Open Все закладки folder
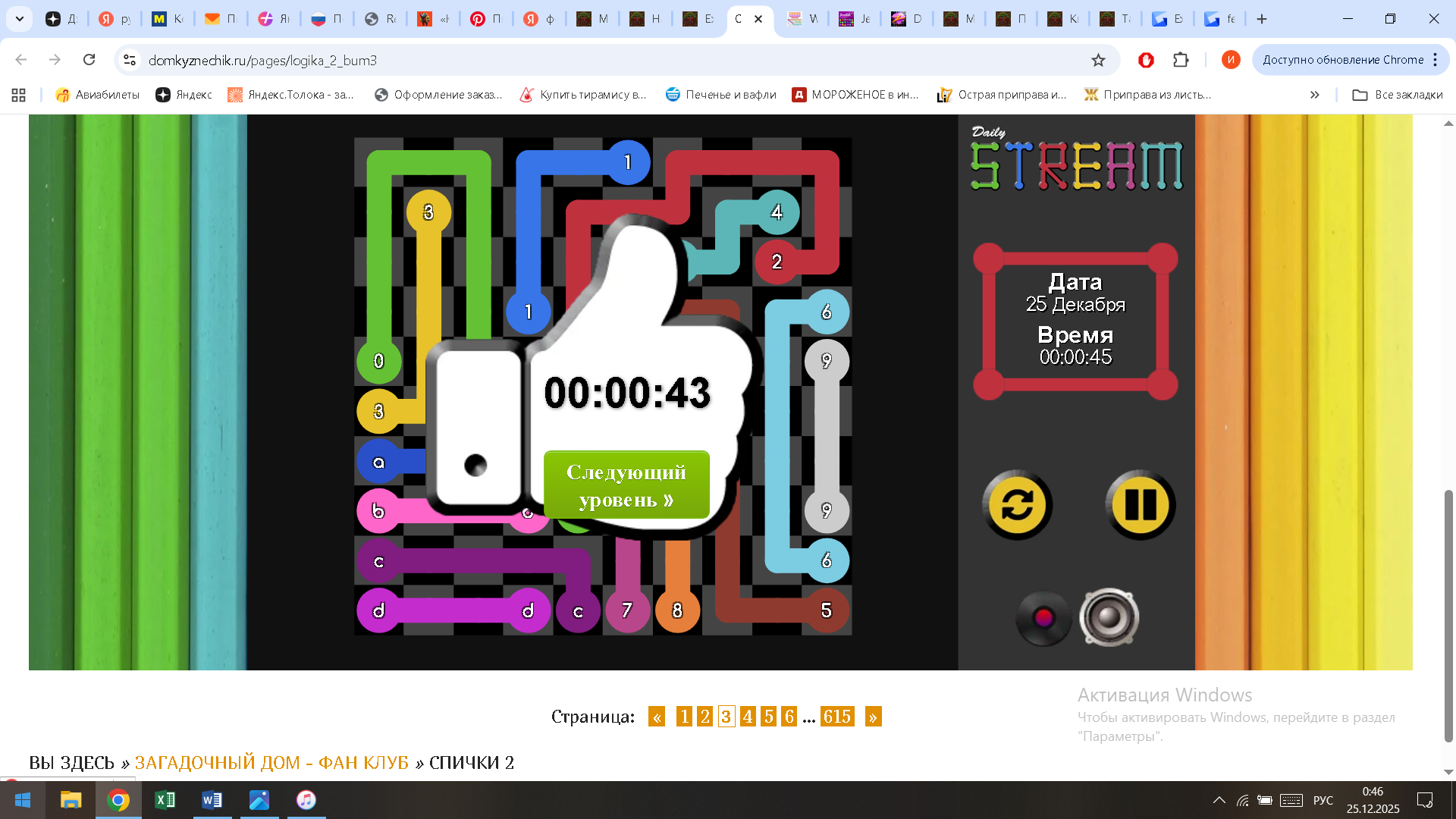Image resolution: width=1456 pixels, height=819 pixels. click(x=1398, y=95)
